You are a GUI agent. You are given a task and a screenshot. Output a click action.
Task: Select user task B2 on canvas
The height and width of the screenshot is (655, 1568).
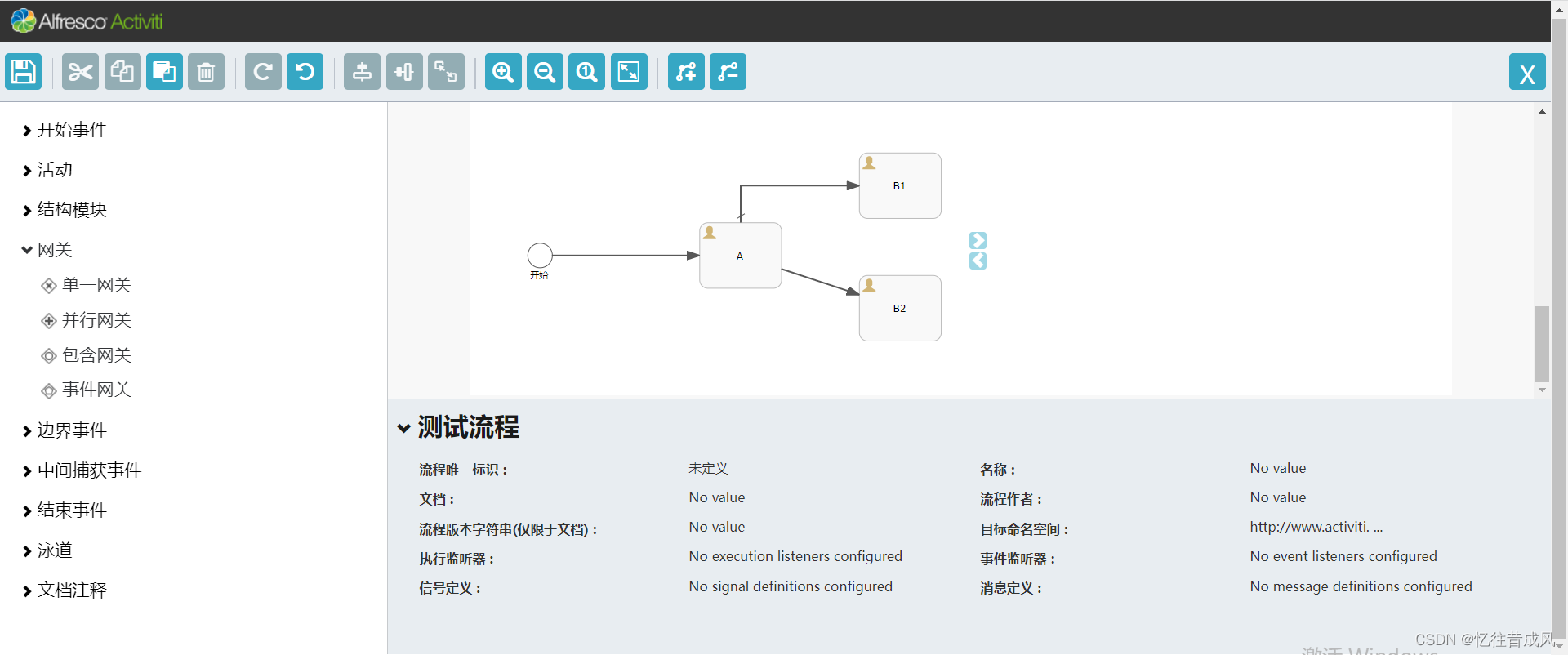tap(900, 308)
